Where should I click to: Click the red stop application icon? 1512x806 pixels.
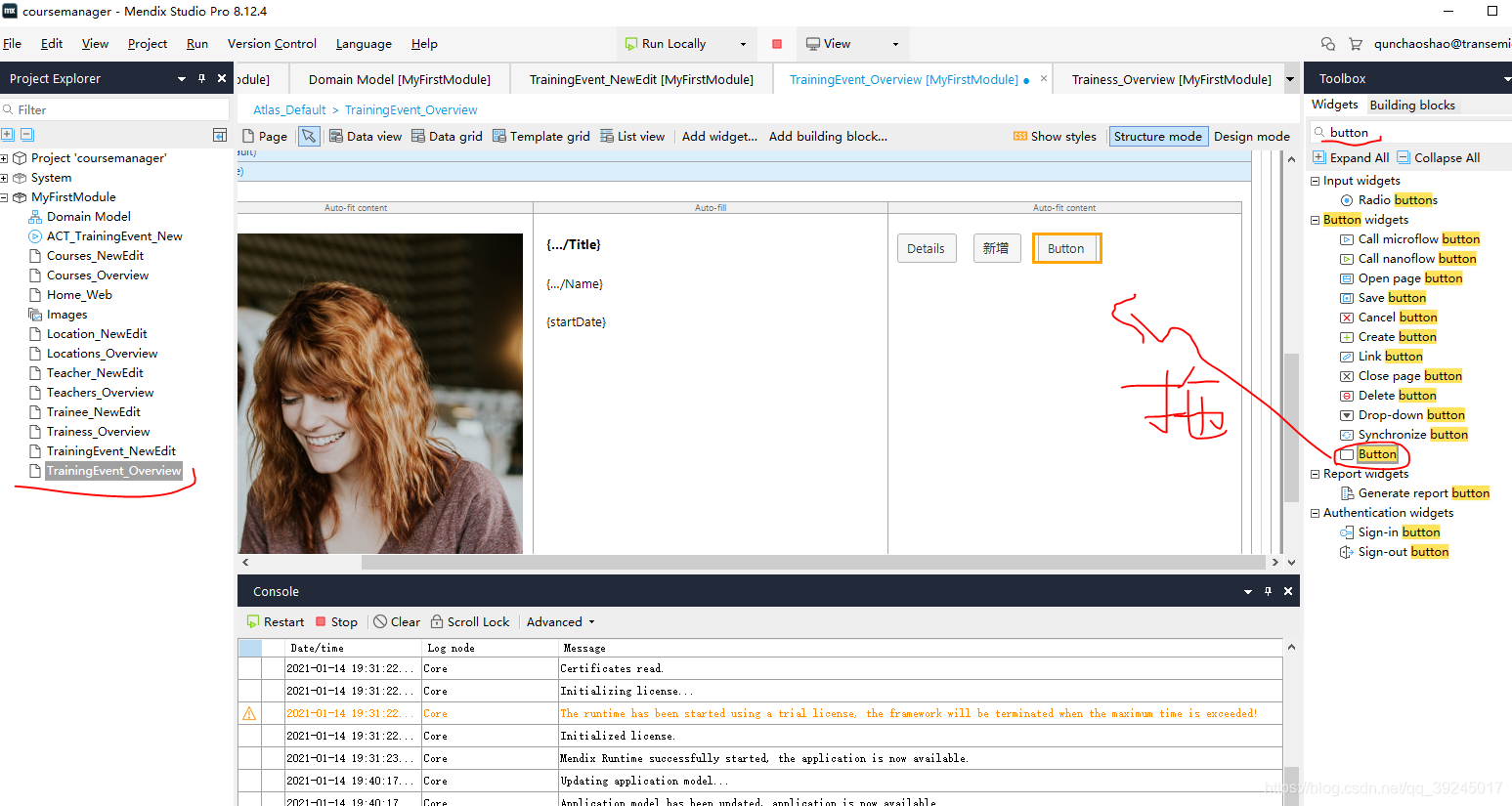777,44
